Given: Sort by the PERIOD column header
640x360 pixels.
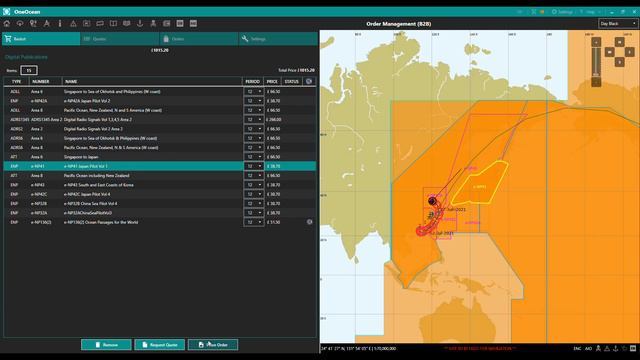Looking at the screenshot, I should [253, 82].
